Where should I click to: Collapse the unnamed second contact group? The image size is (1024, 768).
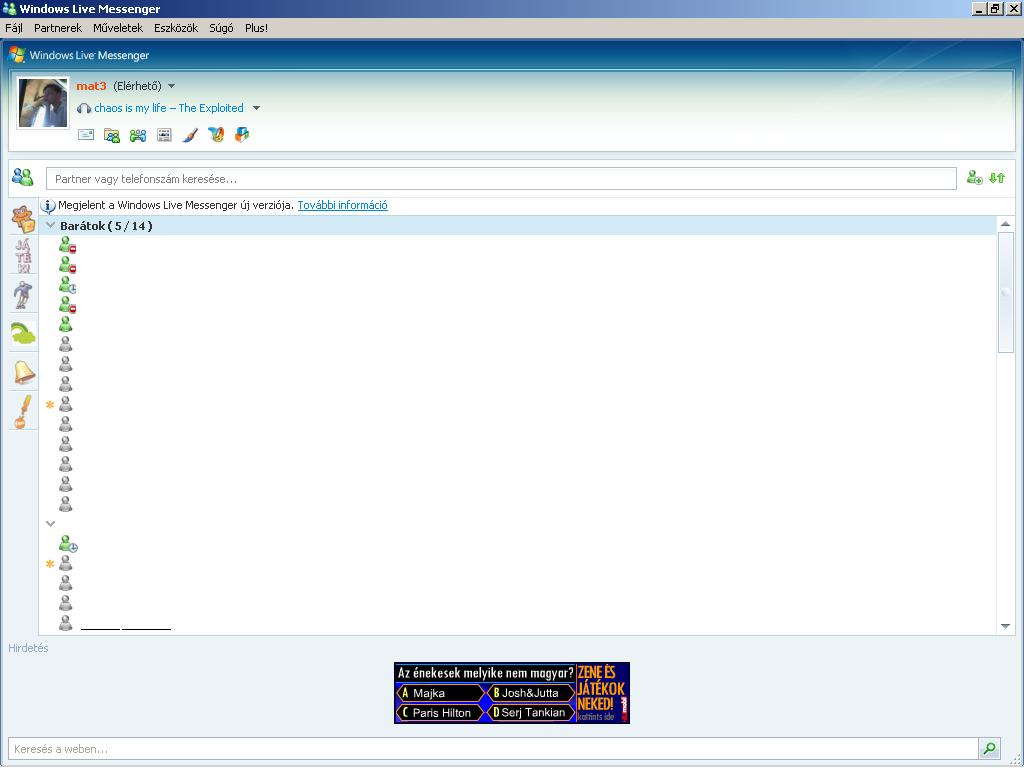(50, 524)
